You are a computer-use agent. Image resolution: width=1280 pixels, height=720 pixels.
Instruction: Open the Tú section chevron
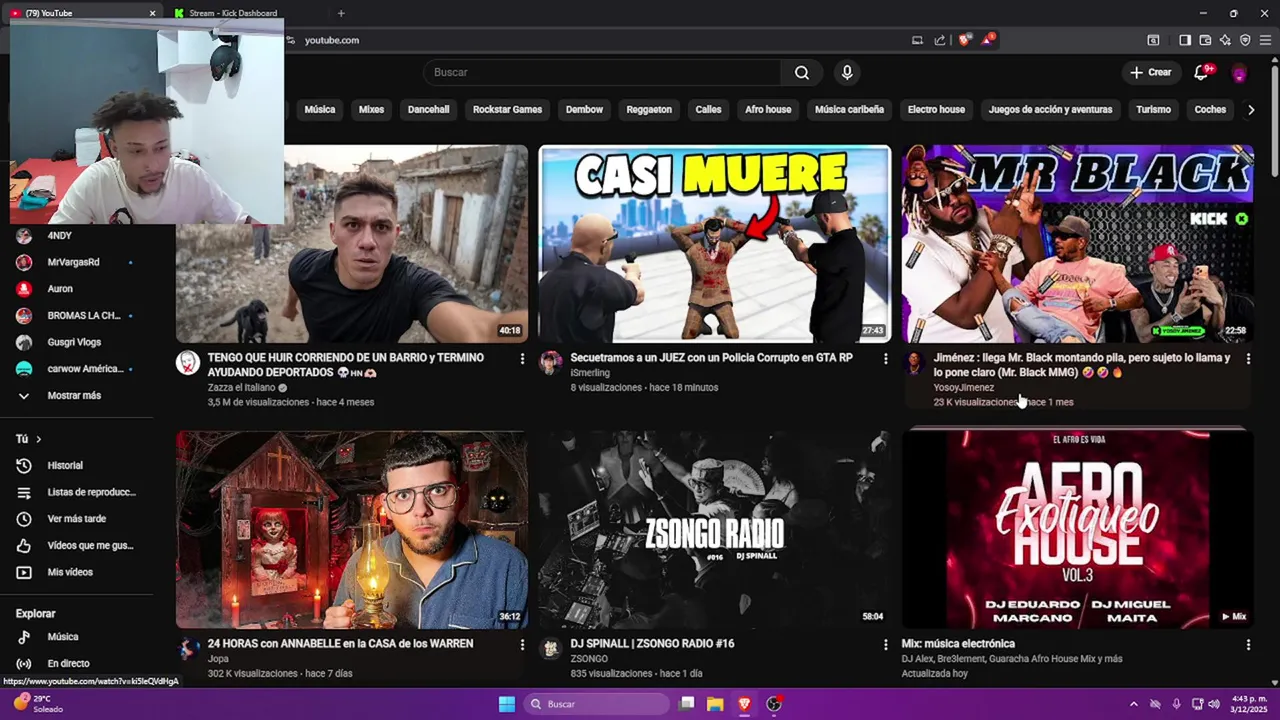[x=39, y=439]
